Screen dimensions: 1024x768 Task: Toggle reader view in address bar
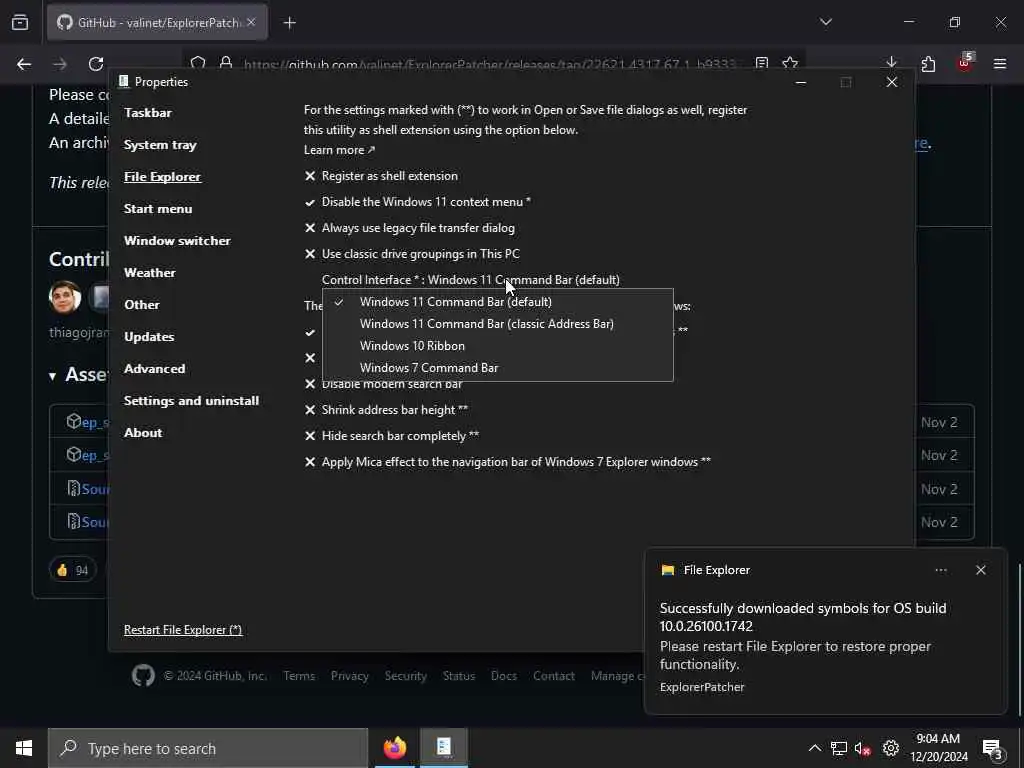[761, 63]
